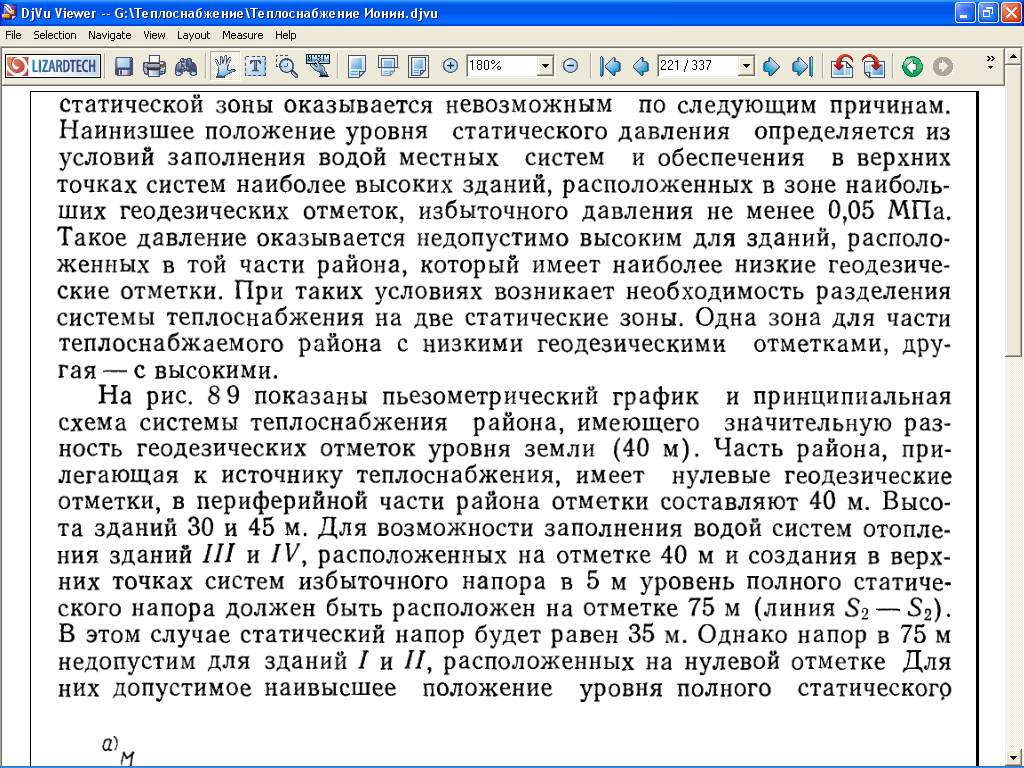Open the Help menu
This screenshot has width=1024, height=768.
(x=285, y=35)
